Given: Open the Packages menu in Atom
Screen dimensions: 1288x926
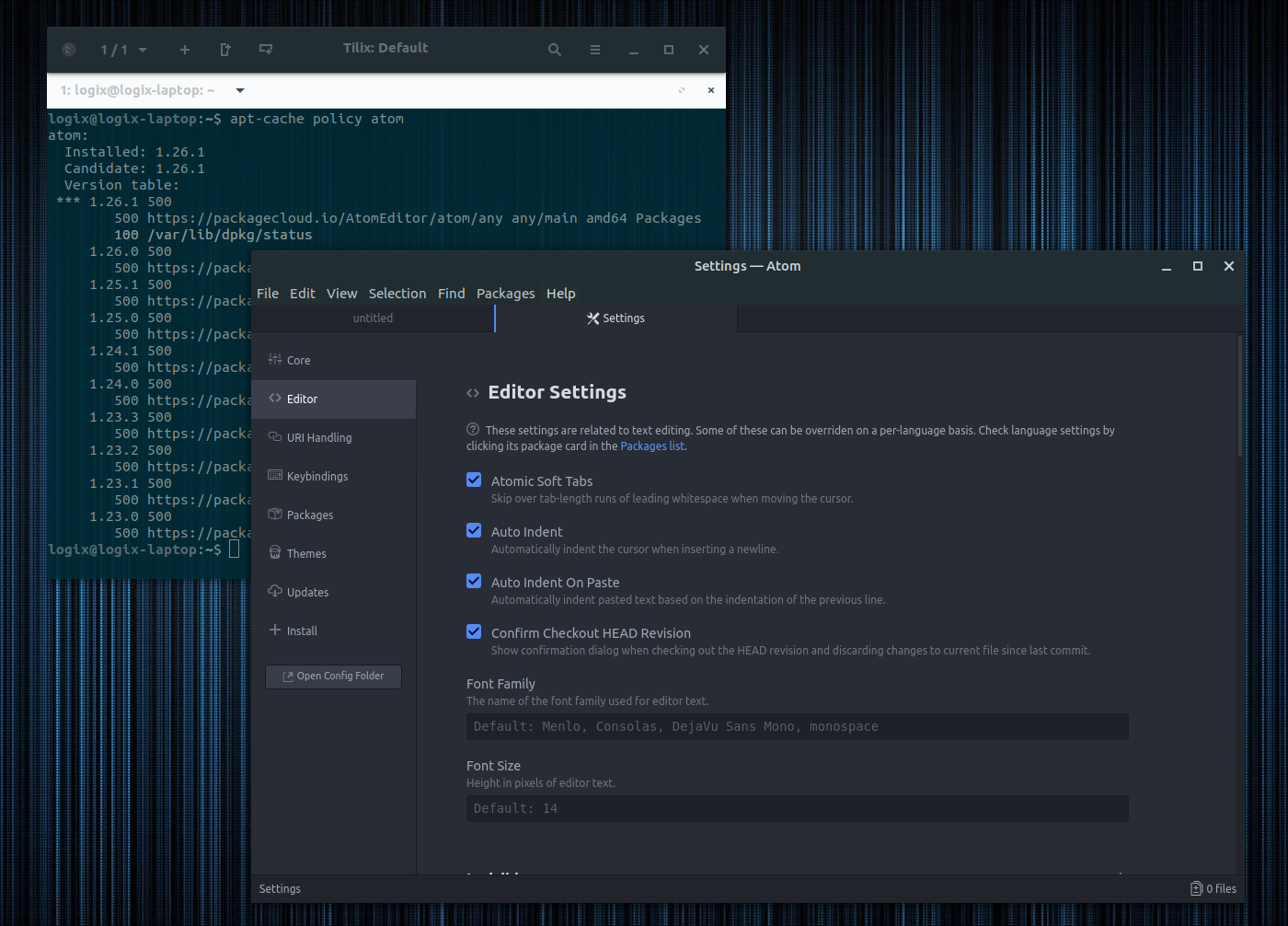Looking at the screenshot, I should coord(506,293).
